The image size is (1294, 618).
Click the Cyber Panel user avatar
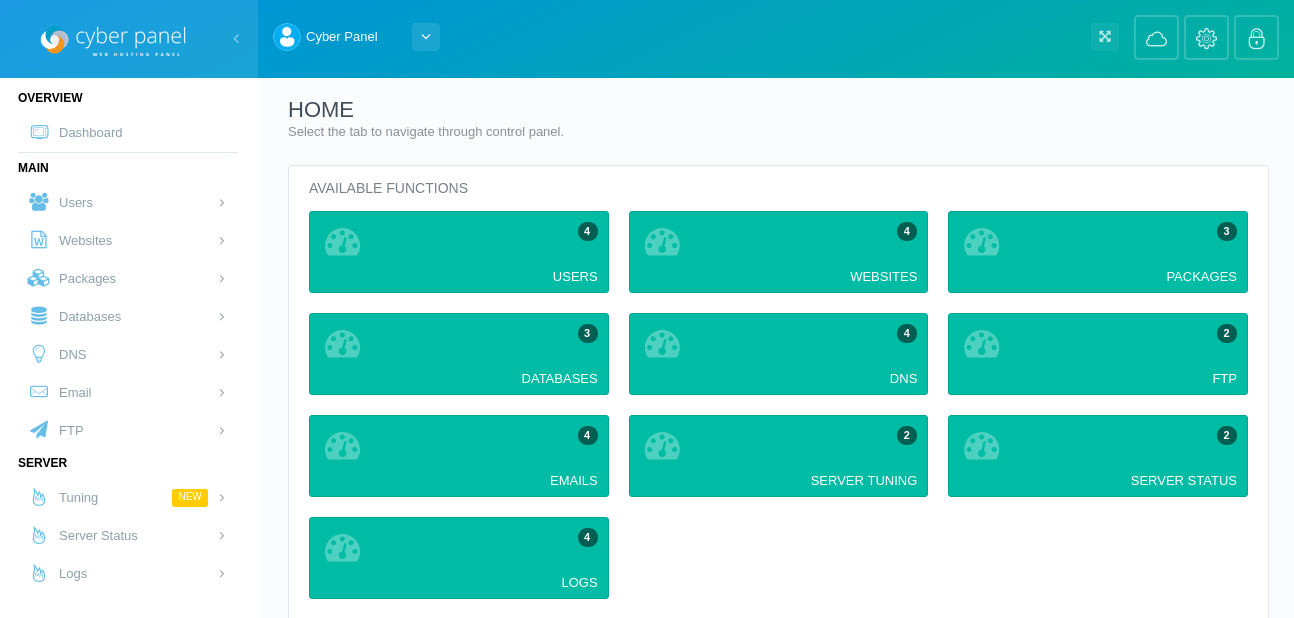(287, 37)
